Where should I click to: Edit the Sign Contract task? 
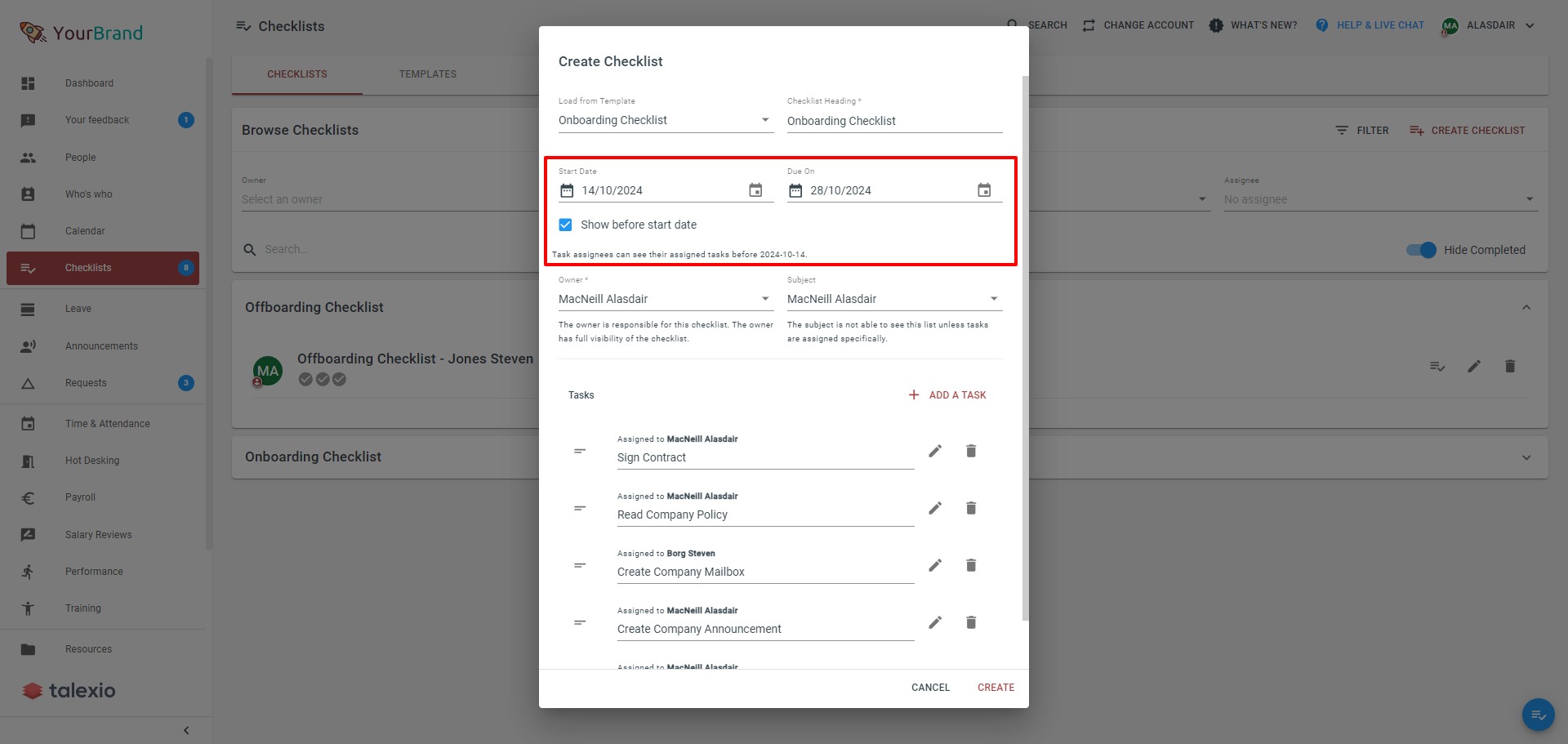coord(935,450)
